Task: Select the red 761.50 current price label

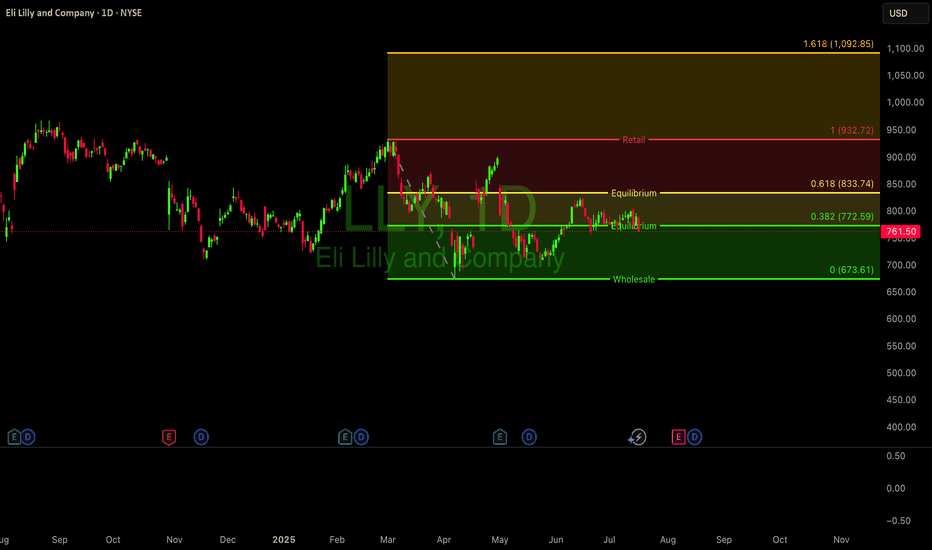Action: pos(901,232)
